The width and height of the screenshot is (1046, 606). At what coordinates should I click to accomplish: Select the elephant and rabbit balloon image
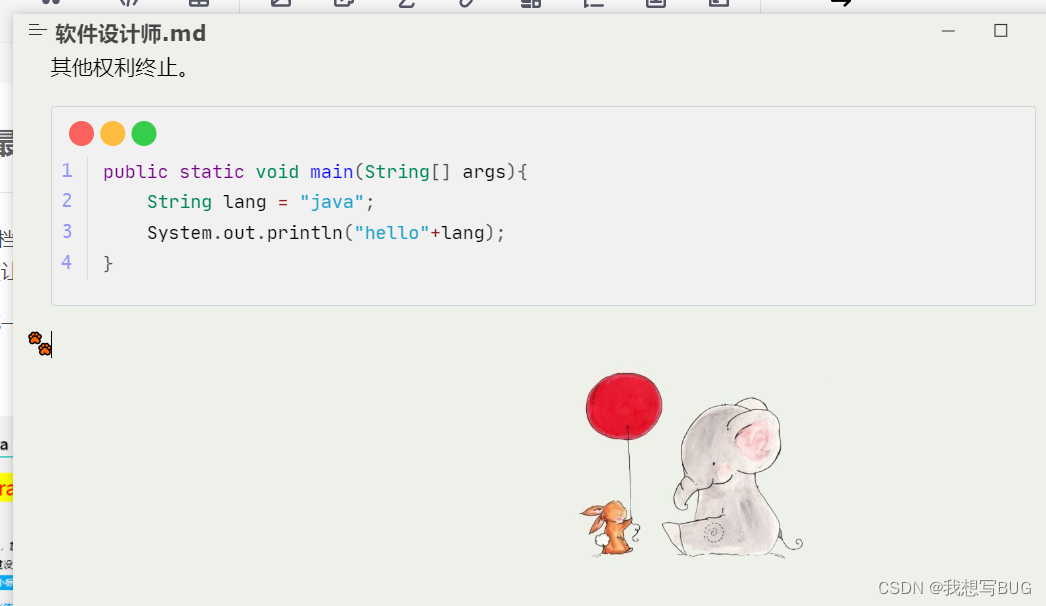click(x=690, y=465)
